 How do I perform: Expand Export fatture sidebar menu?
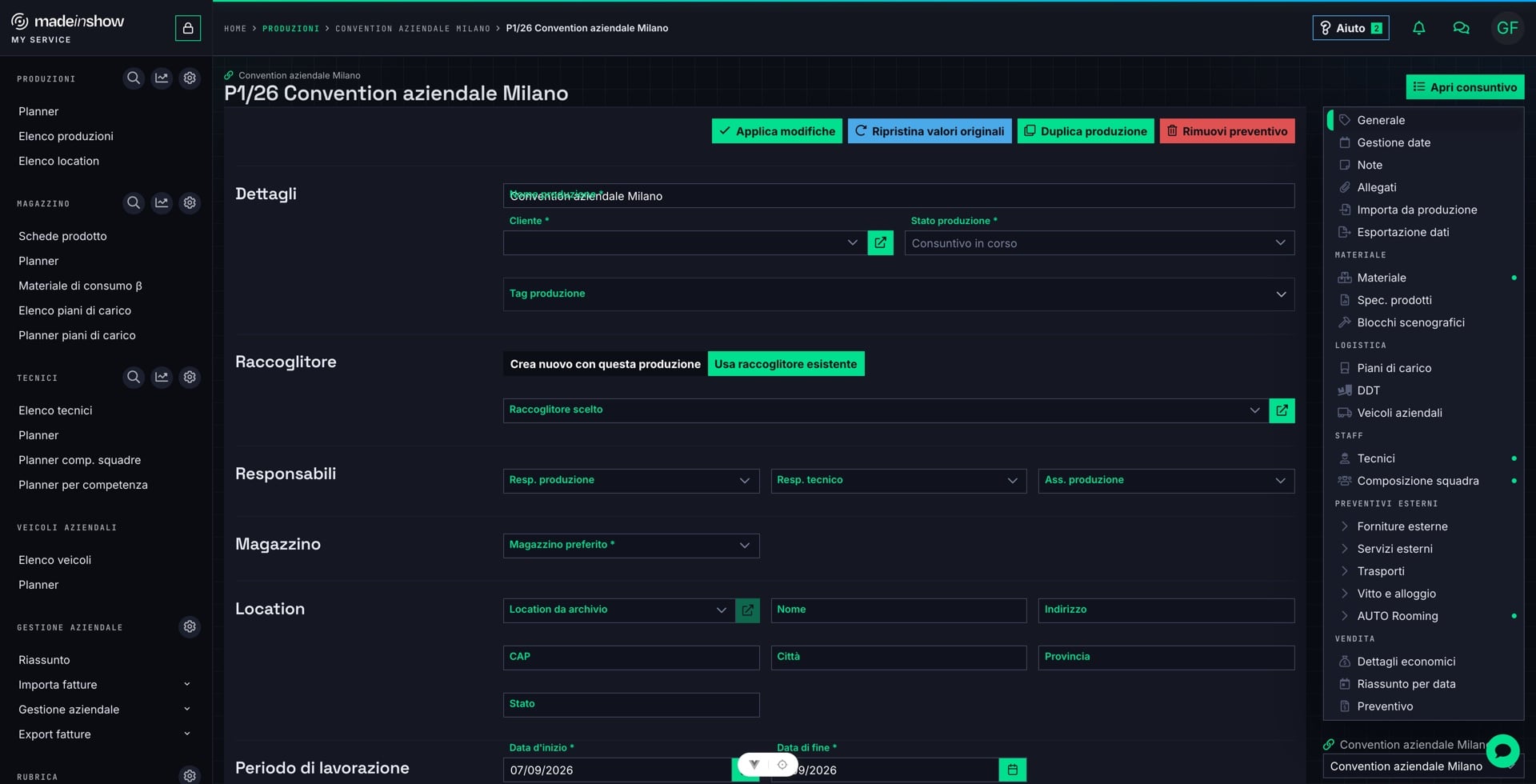[x=105, y=734]
